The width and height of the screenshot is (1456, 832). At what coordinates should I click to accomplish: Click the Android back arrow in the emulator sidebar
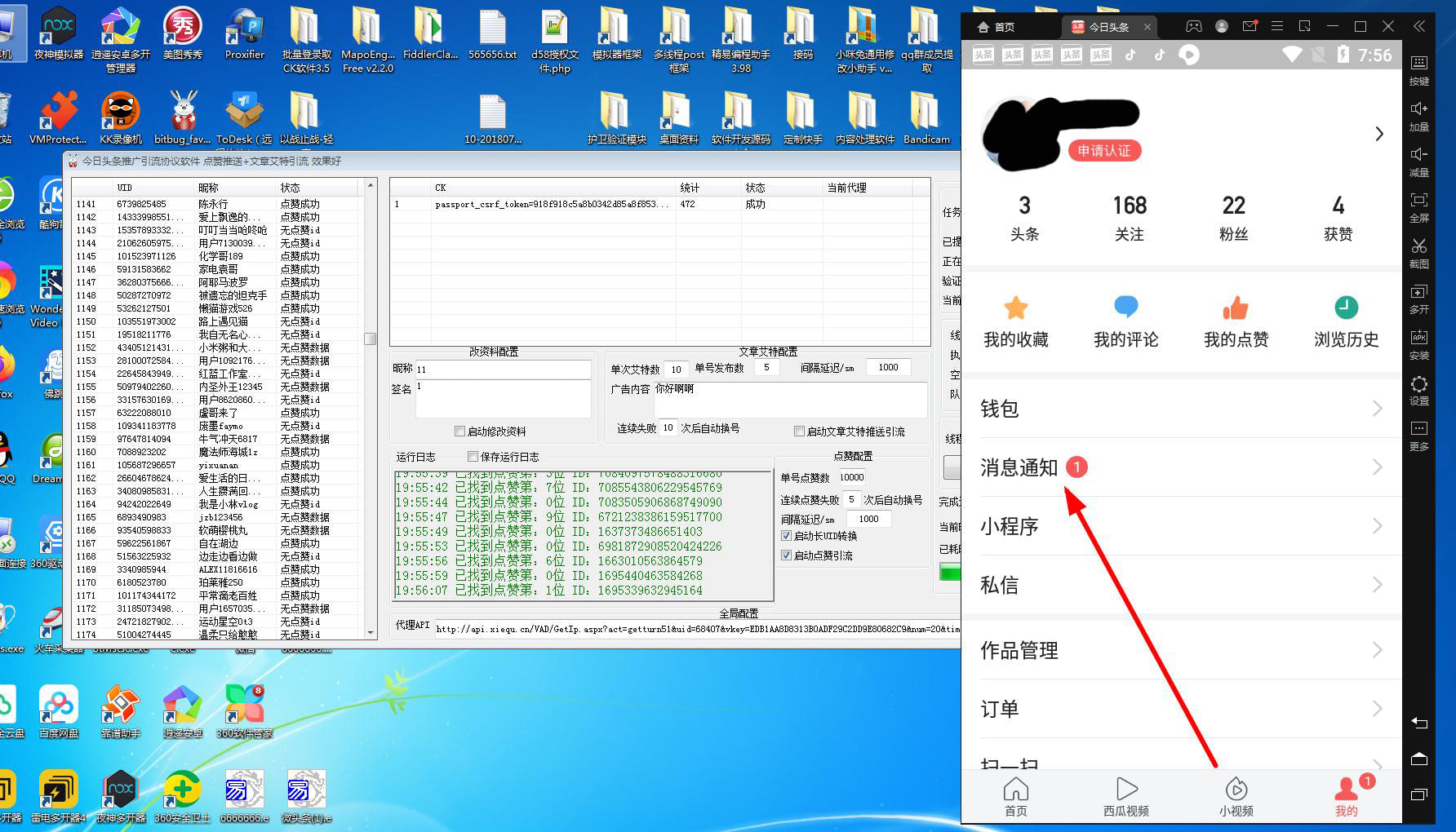click(1419, 723)
